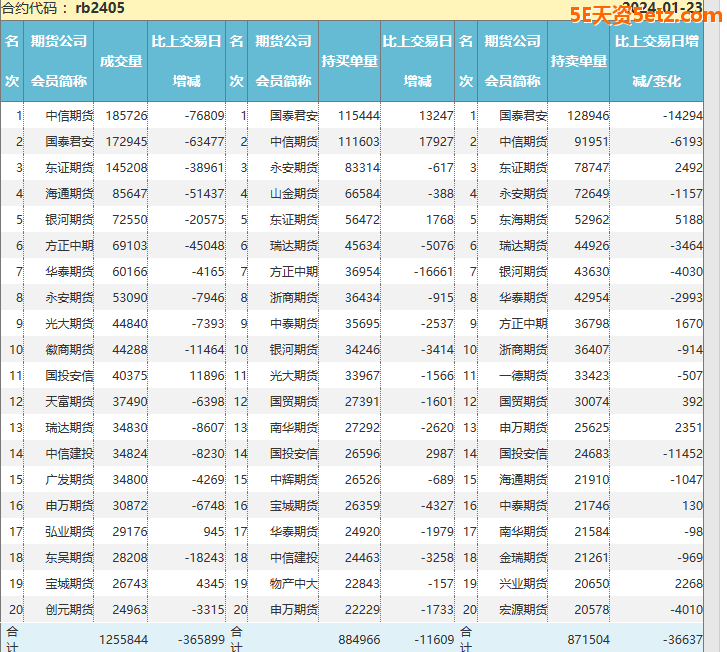Select long position value 34246
The height and width of the screenshot is (652, 727).
[x=363, y=349]
